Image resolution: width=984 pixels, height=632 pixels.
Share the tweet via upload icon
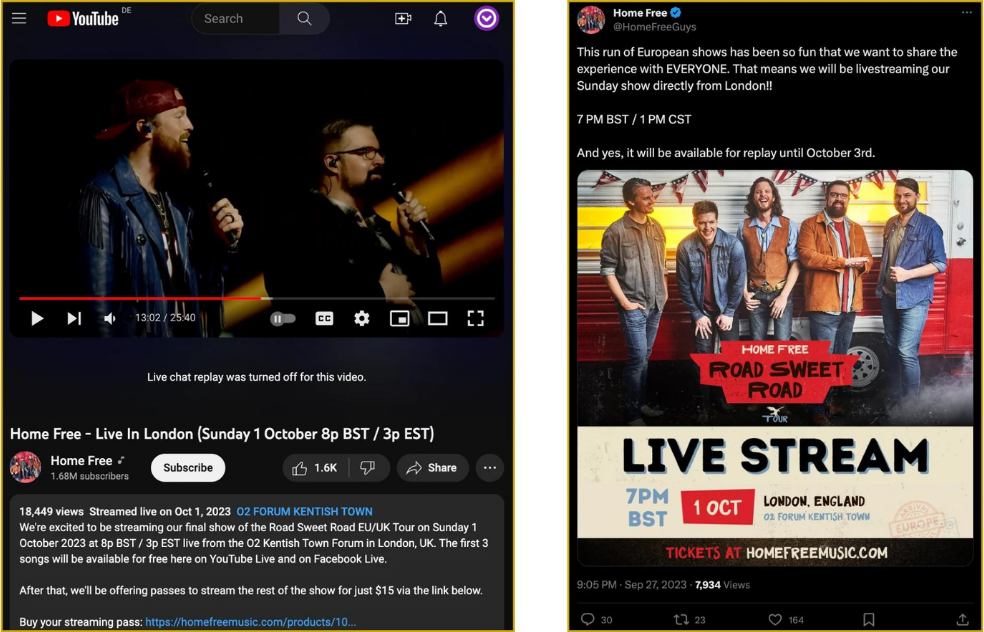point(962,619)
